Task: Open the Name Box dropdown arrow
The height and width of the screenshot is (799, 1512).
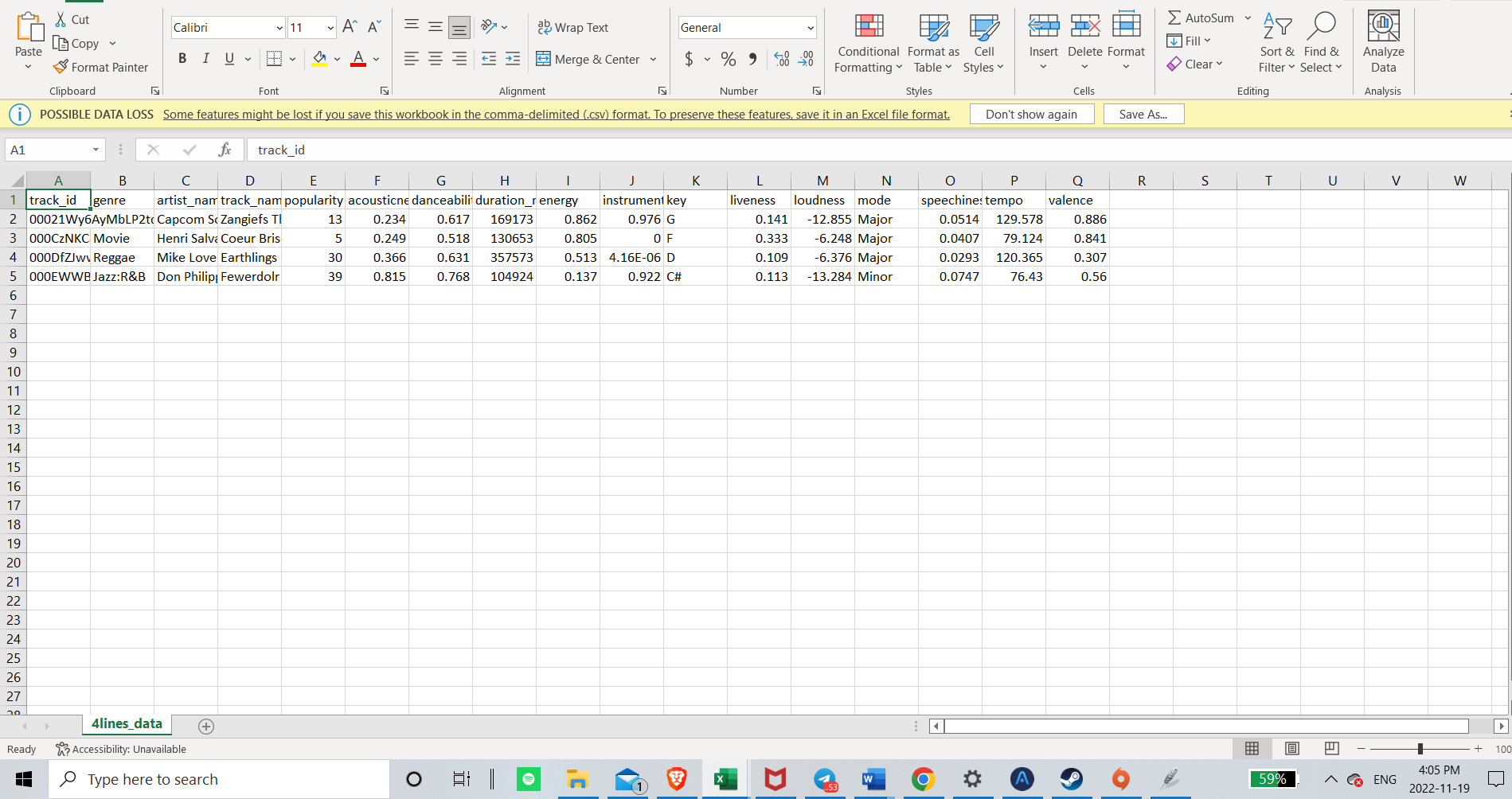Action: pyautogui.click(x=96, y=150)
